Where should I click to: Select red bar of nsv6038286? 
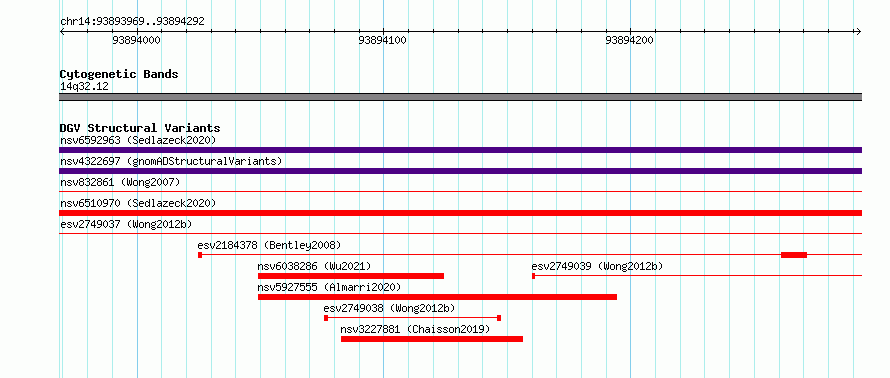pos(351,276)
